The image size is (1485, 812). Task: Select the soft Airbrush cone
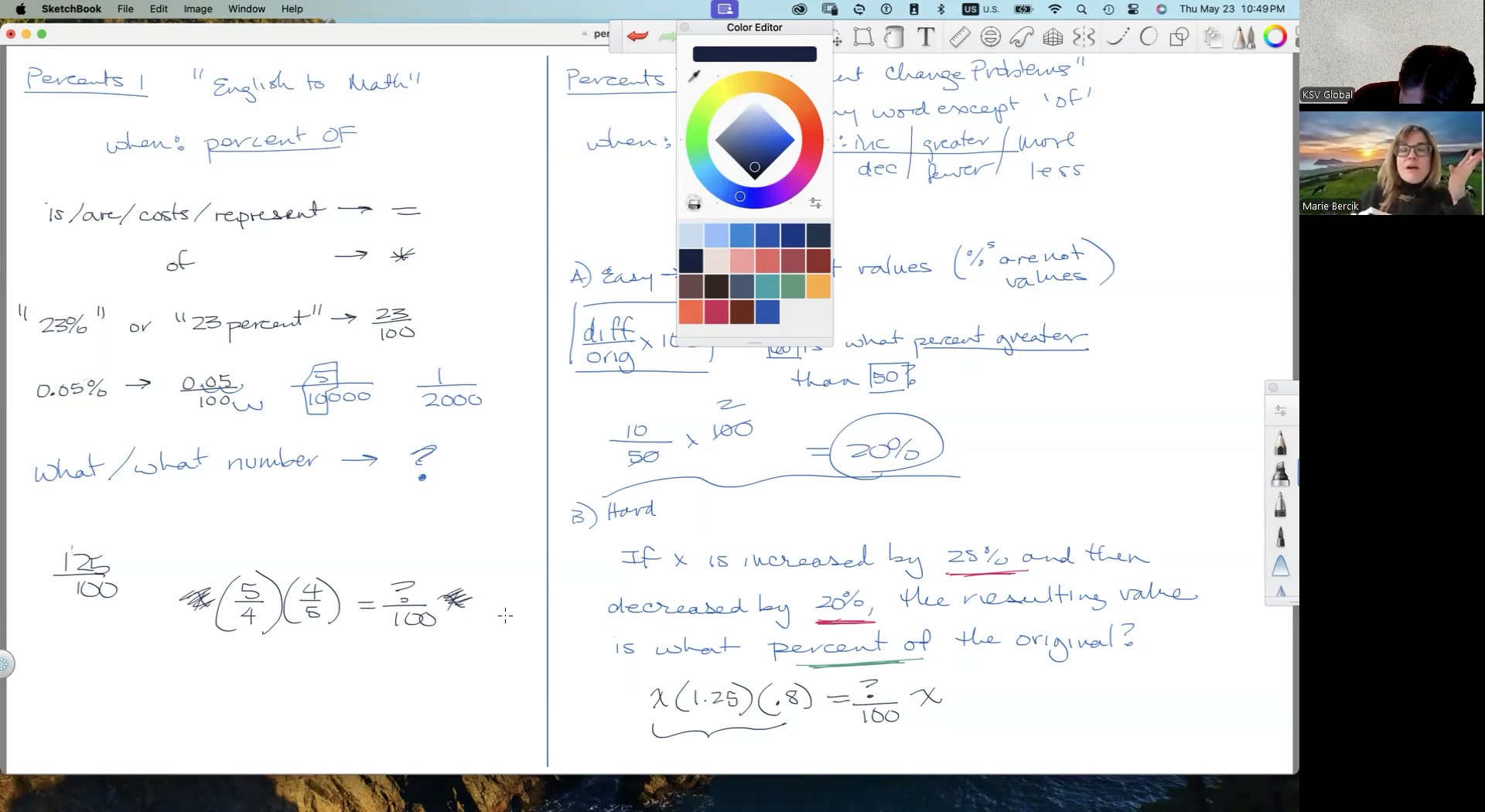[x=1281, y=566]
